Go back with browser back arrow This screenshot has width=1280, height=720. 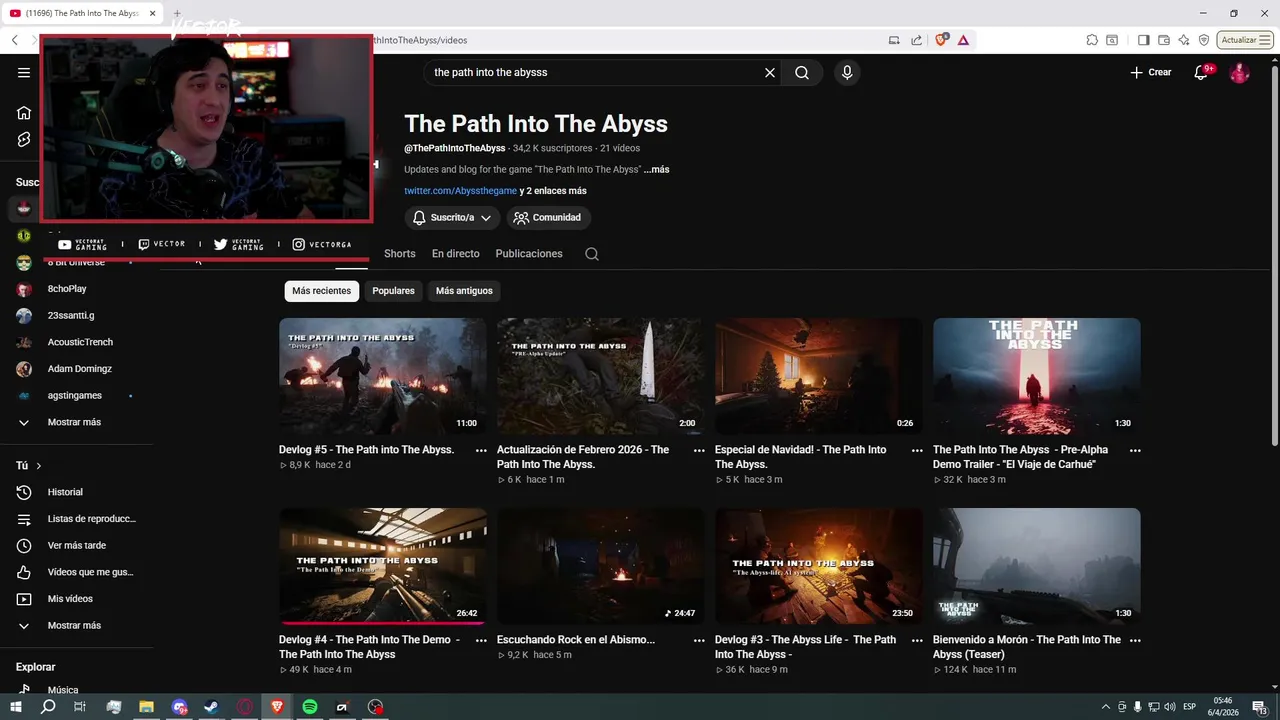(x=15, y=40)
